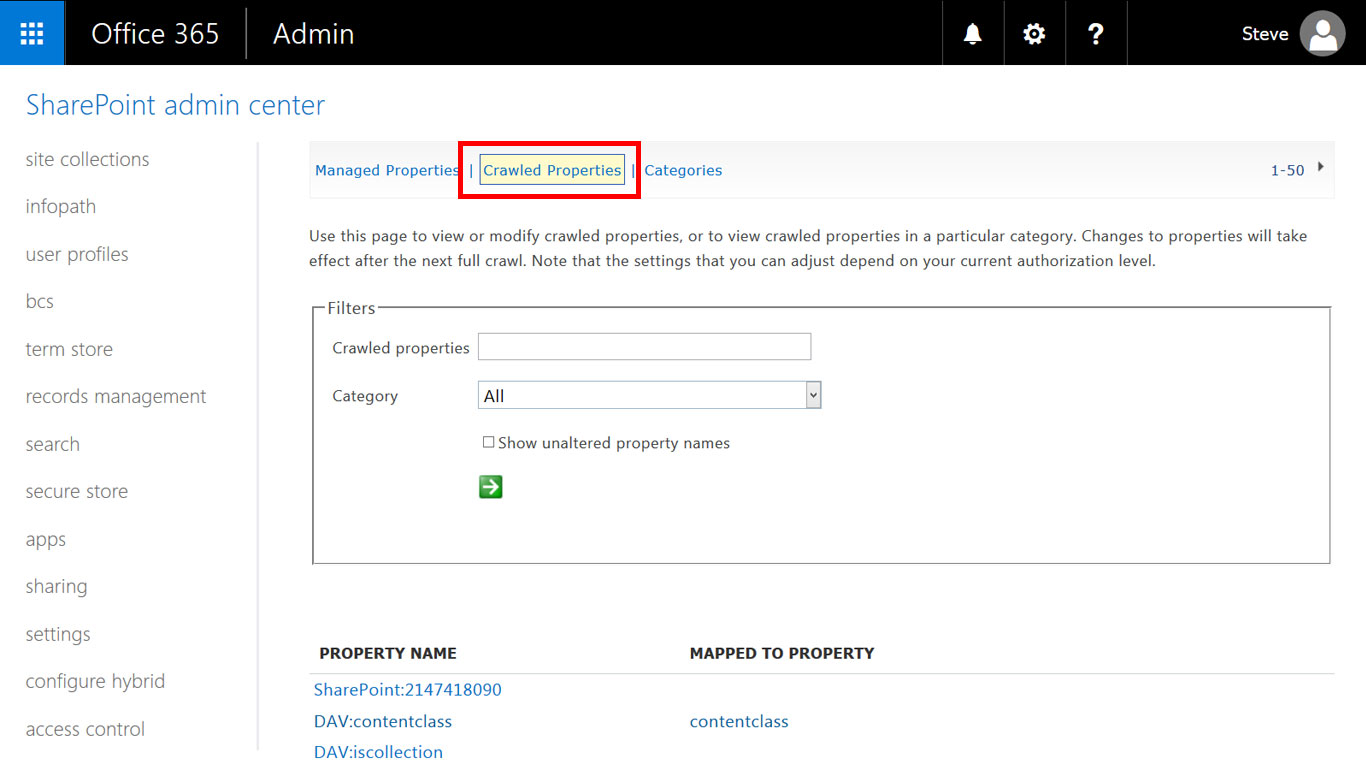
Task: Click the help question mark icon
Action: pos(1096,34)
